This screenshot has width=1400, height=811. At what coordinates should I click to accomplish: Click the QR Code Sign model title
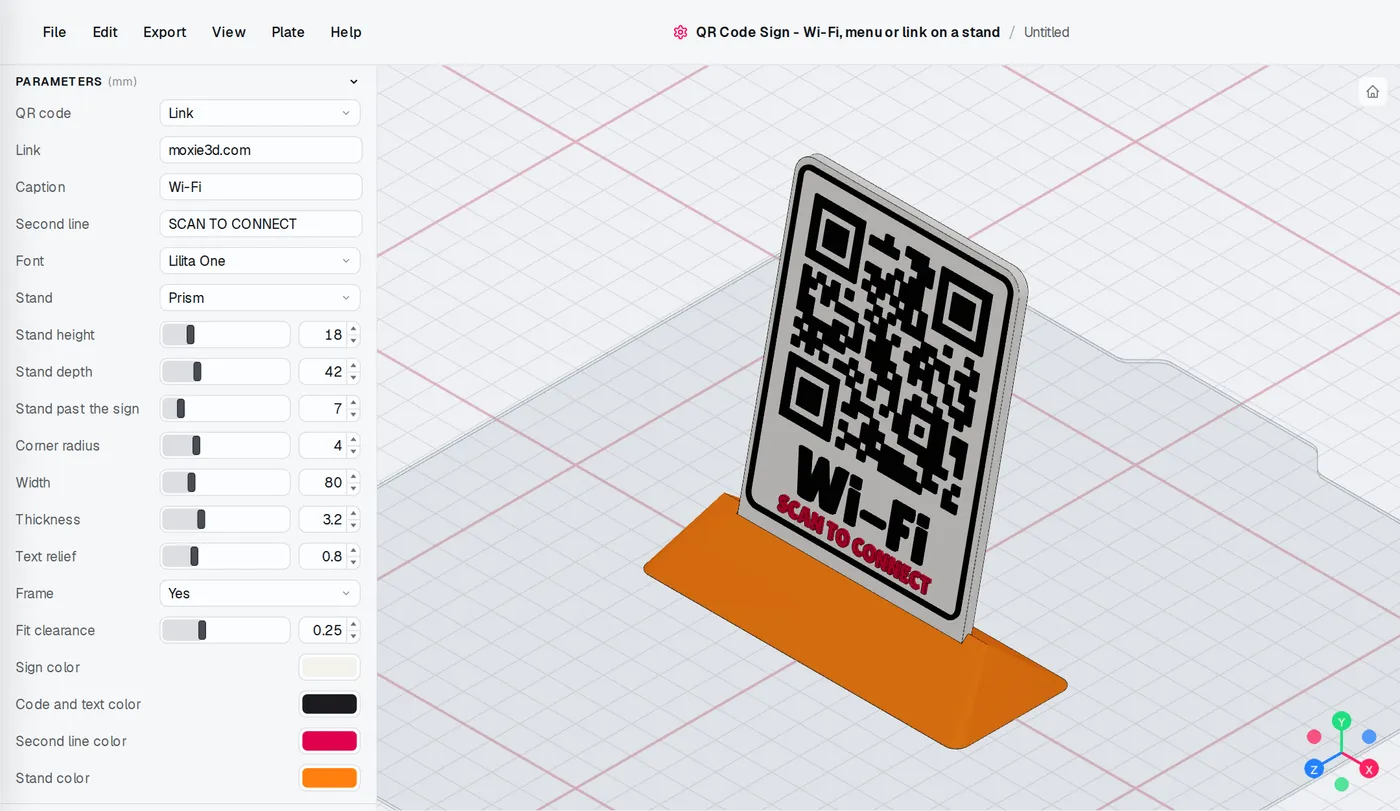(848, 32)
